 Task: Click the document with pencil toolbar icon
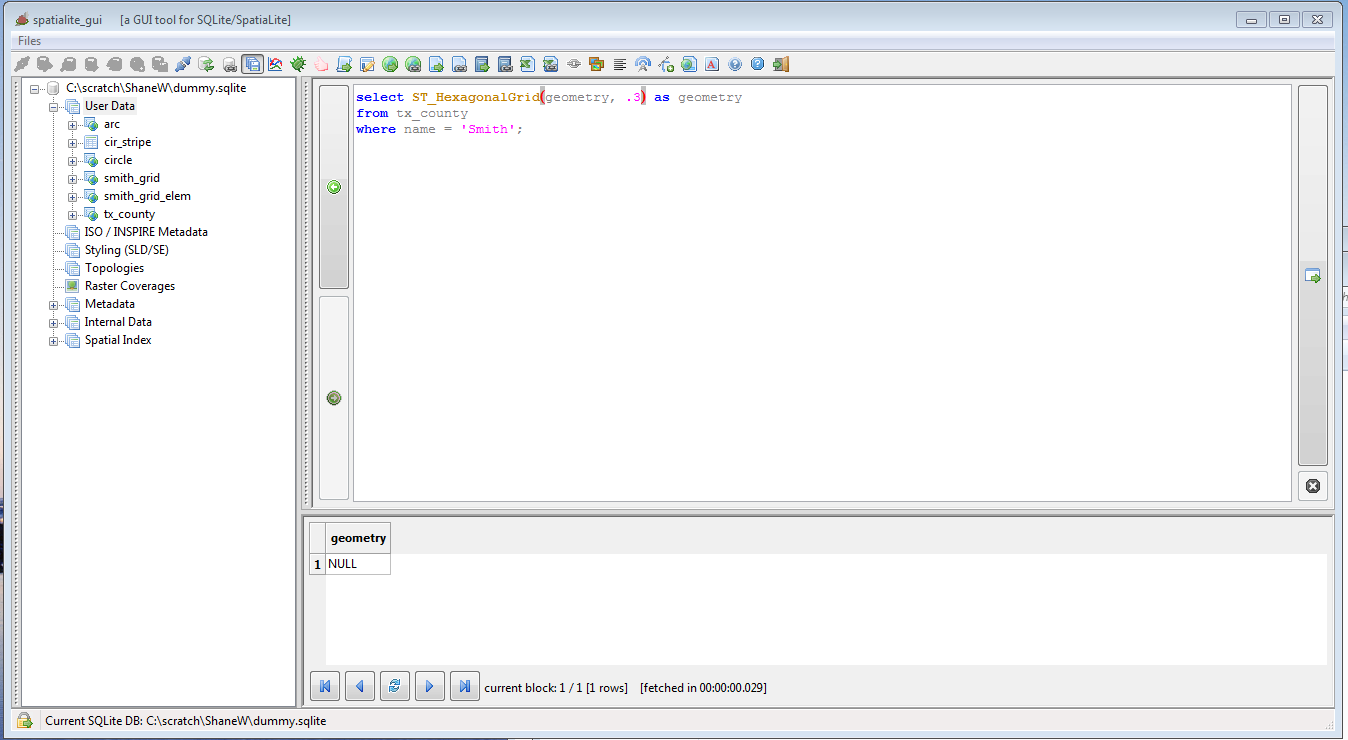pos(367,64)
